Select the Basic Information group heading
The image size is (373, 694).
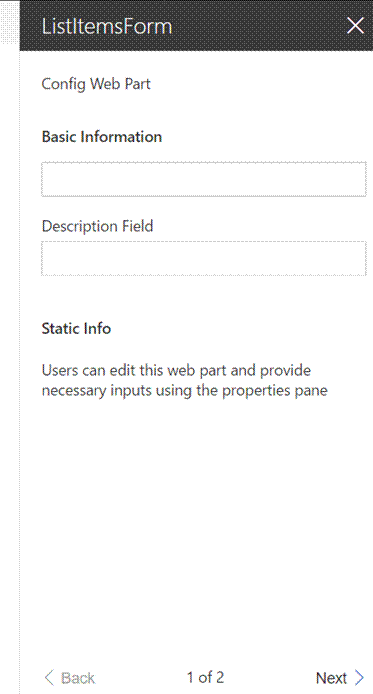tap(102, 136)
